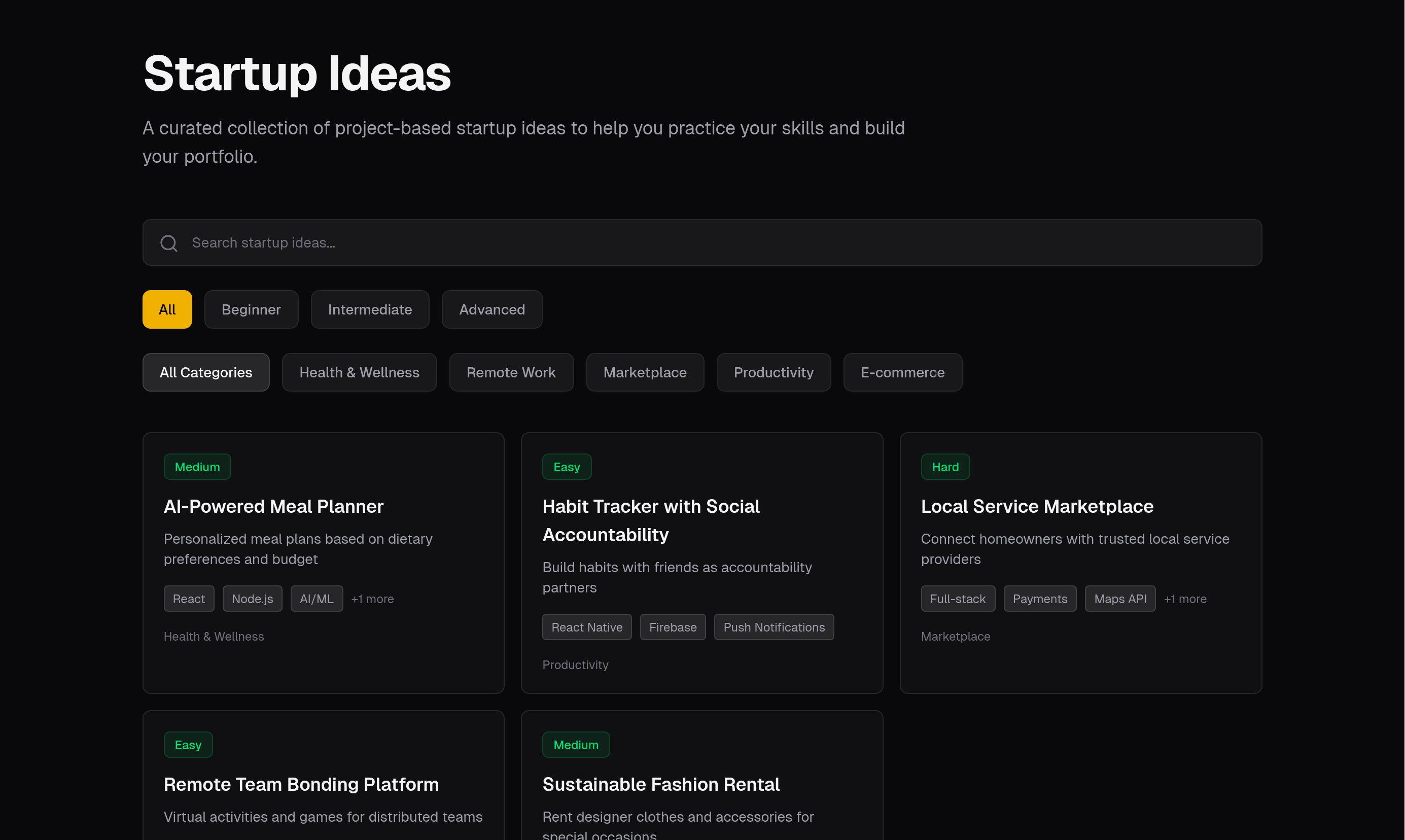The width and height of the screenshot is (1405, 840).
Task: Select the All Categories filter
Action: click(205, 372)
